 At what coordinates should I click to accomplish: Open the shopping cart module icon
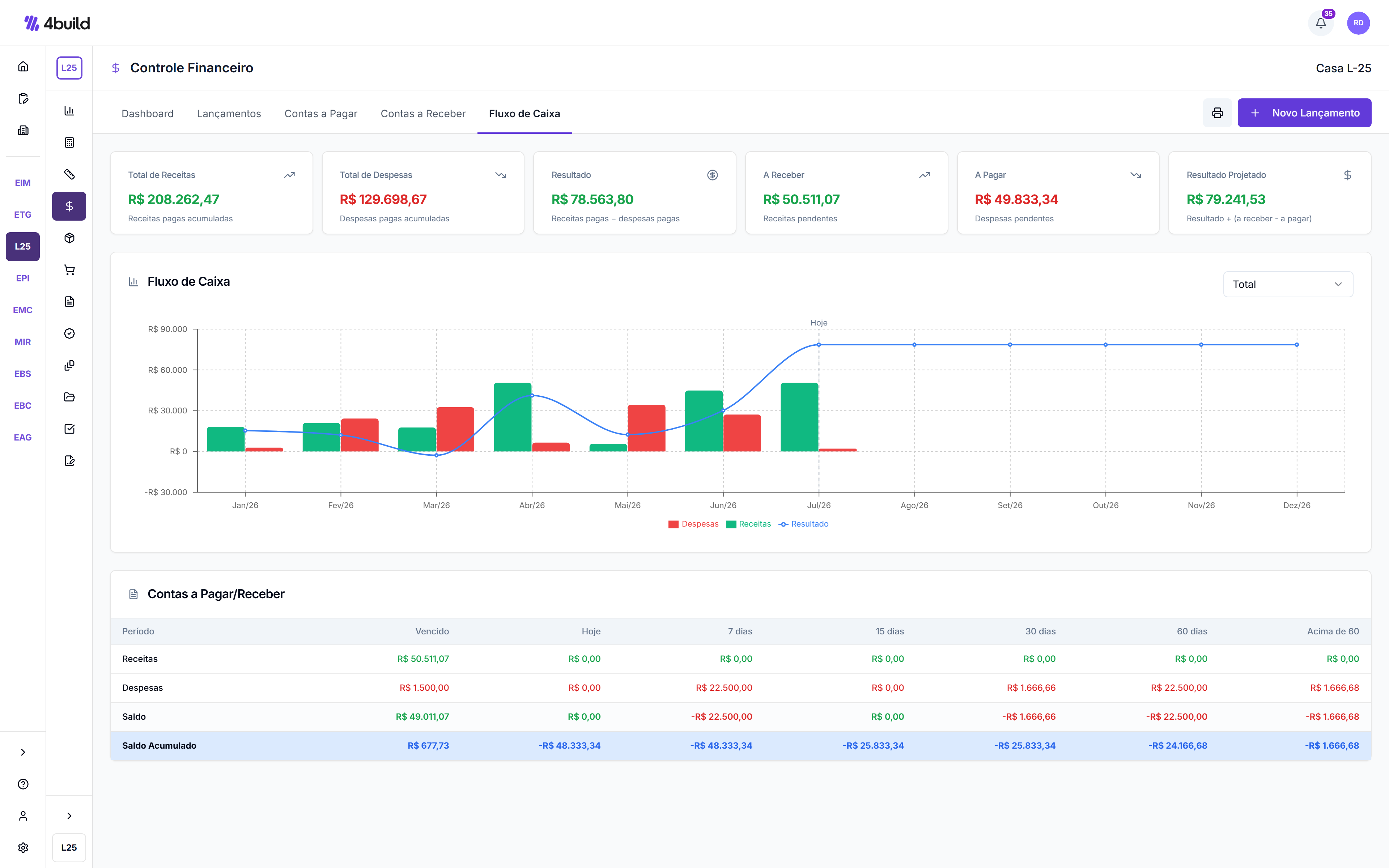(69, 270)
